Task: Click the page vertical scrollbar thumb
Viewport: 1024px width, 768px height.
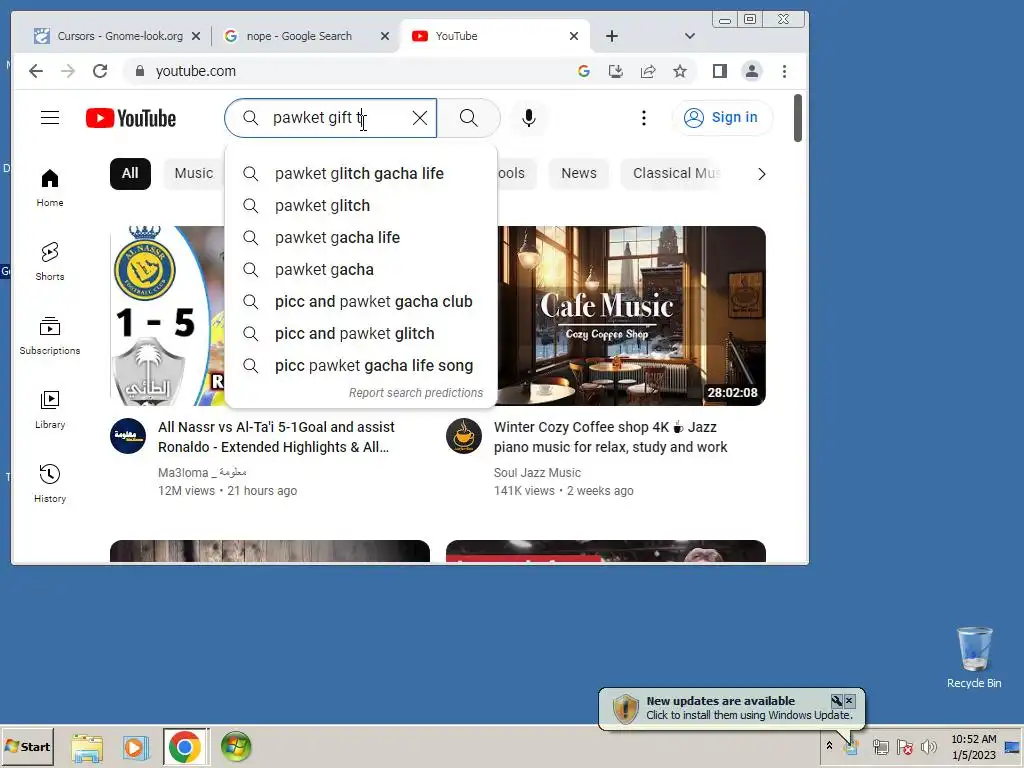Action: coord(797,118)
